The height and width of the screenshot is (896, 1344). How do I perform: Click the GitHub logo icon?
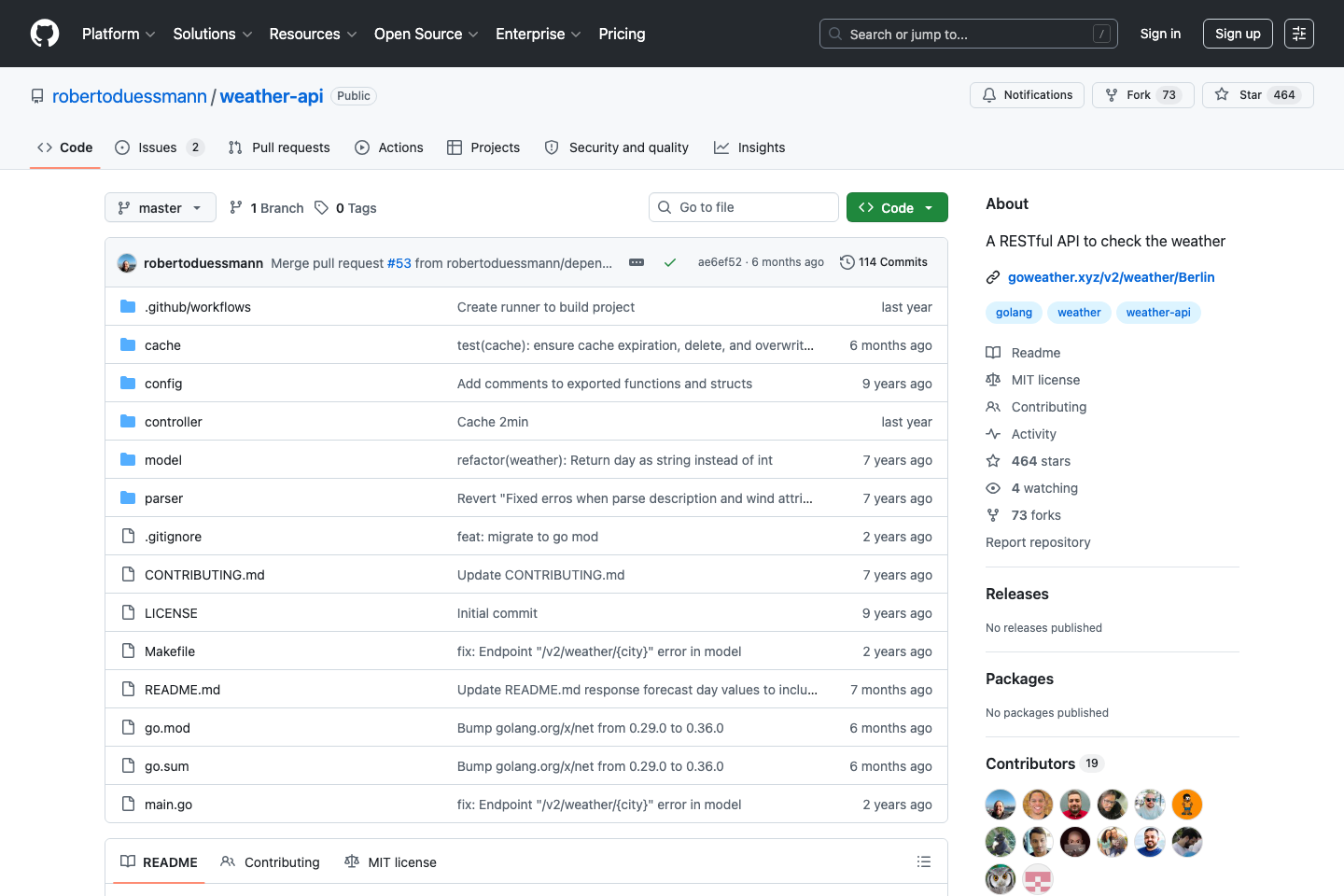coord(44,34)
